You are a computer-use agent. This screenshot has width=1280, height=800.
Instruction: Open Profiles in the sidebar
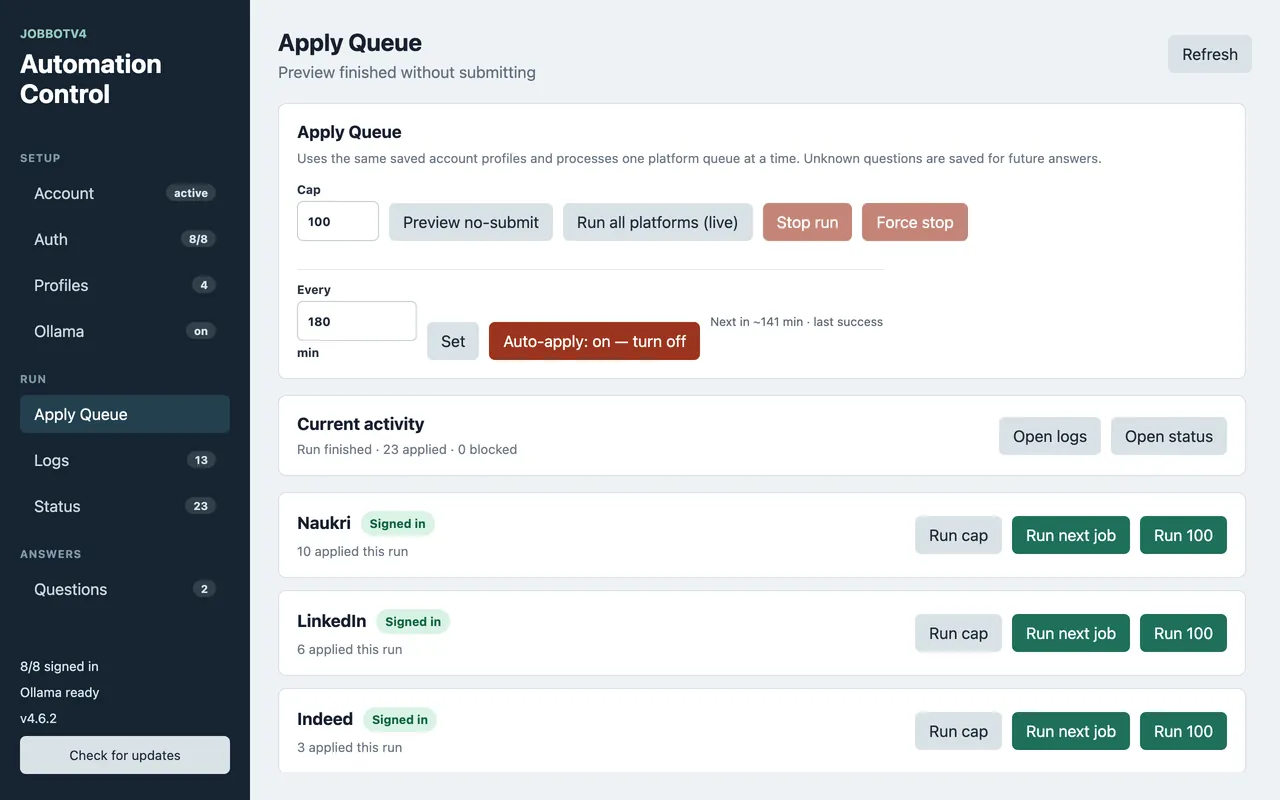tap(125, 285)
